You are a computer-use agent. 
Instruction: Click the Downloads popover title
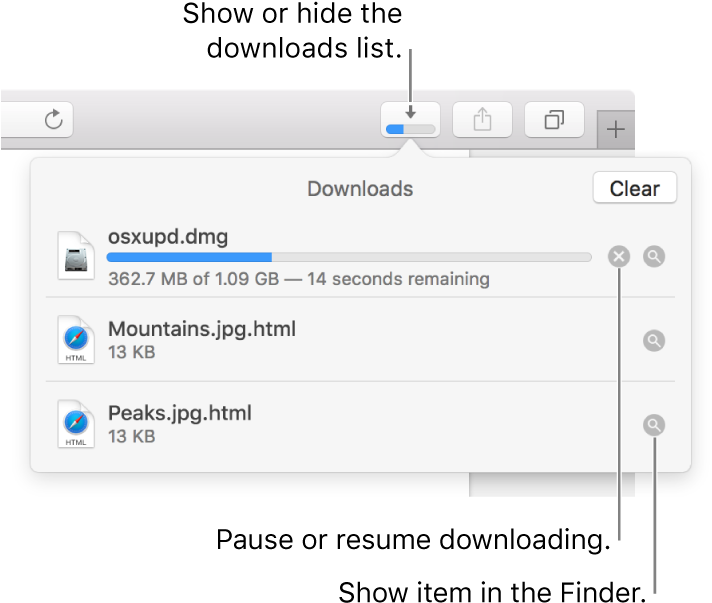pos(360,188)
